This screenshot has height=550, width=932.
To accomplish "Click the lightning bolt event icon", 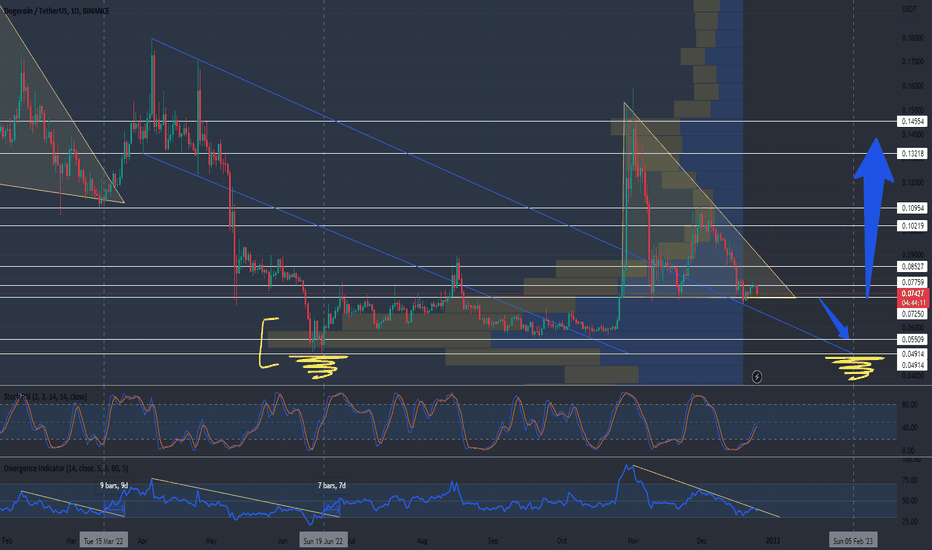I will 757,376.
